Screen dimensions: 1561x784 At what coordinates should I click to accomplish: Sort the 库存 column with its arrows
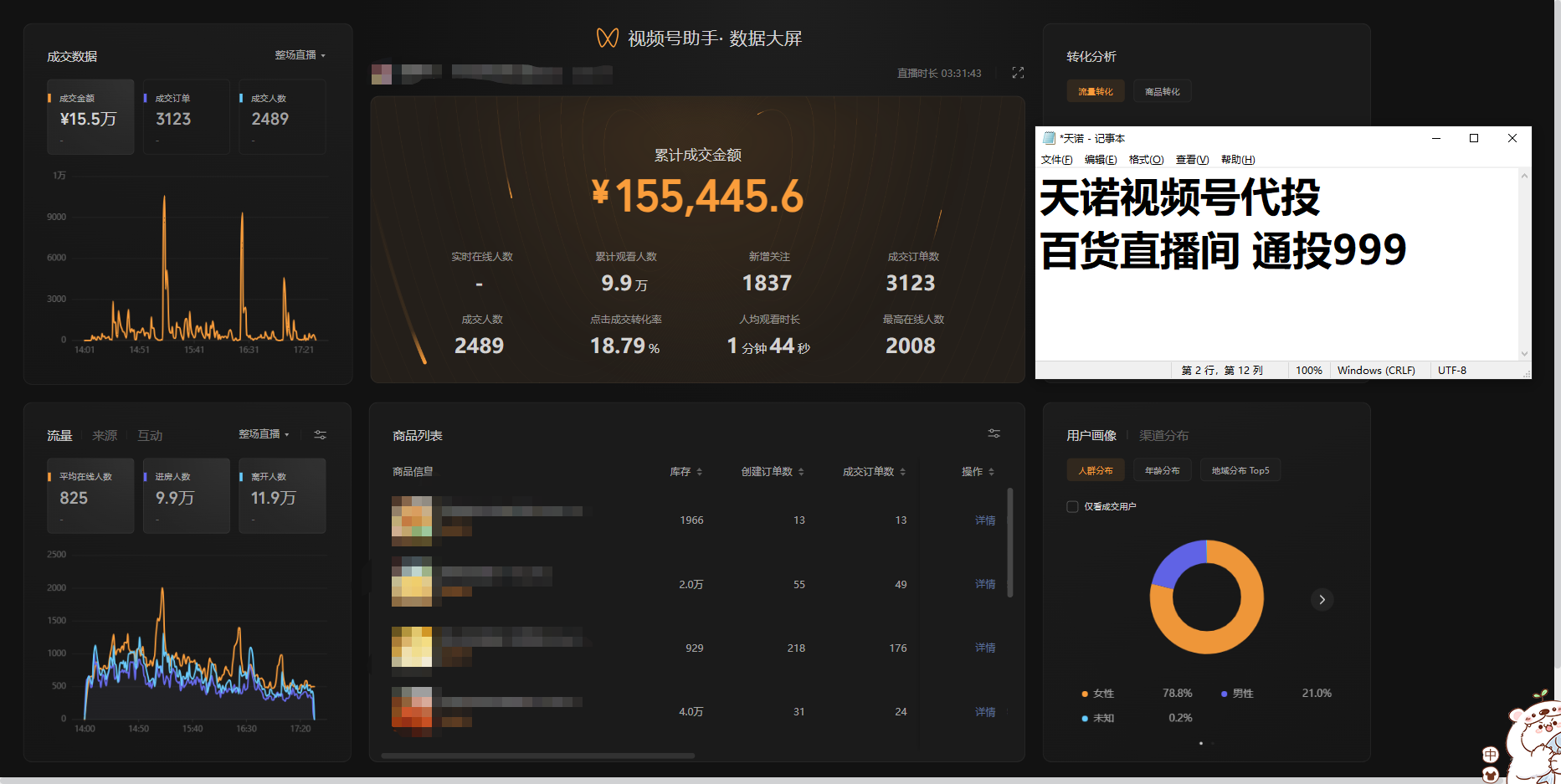pos(699,472)
